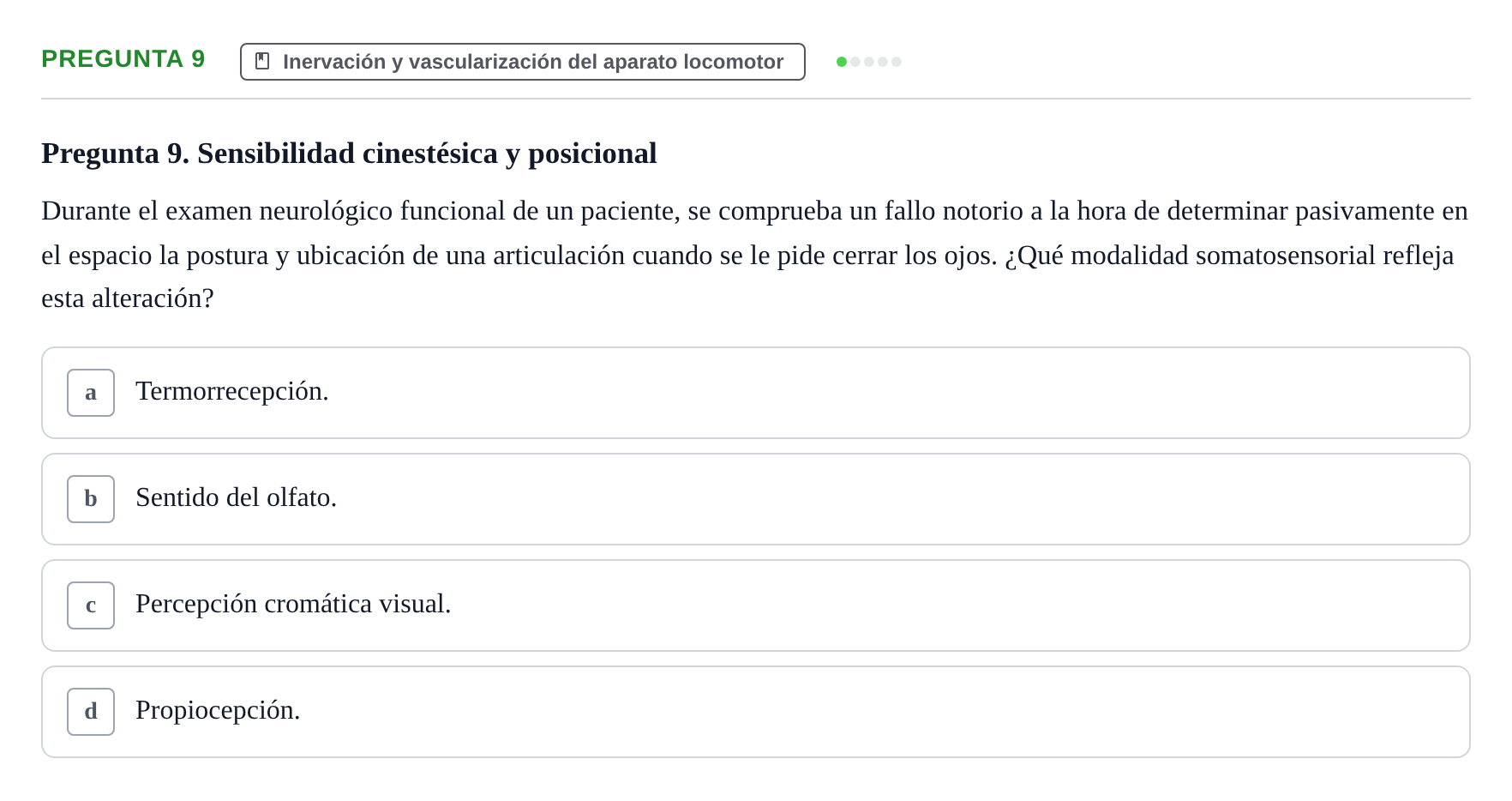Click the fourth difficulty indicator dot

pyautogui.click(x=883, y=62)
